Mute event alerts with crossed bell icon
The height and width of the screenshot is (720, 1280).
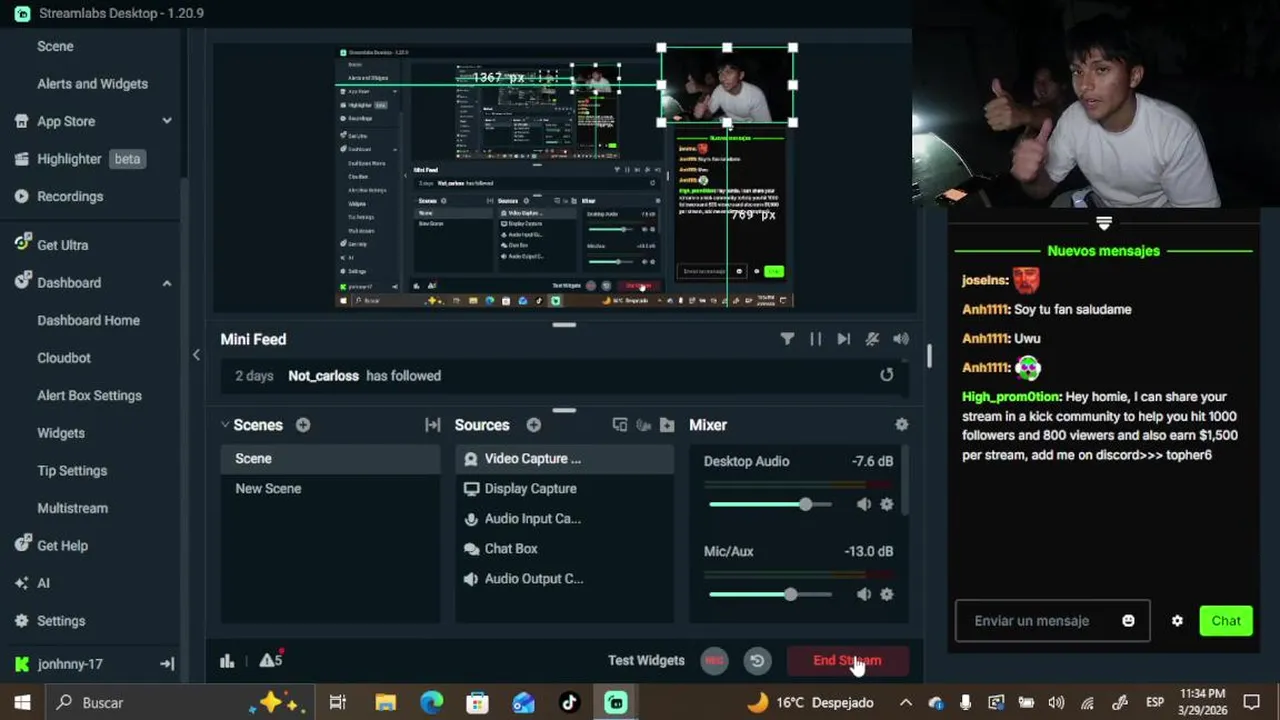click(872, 339)
